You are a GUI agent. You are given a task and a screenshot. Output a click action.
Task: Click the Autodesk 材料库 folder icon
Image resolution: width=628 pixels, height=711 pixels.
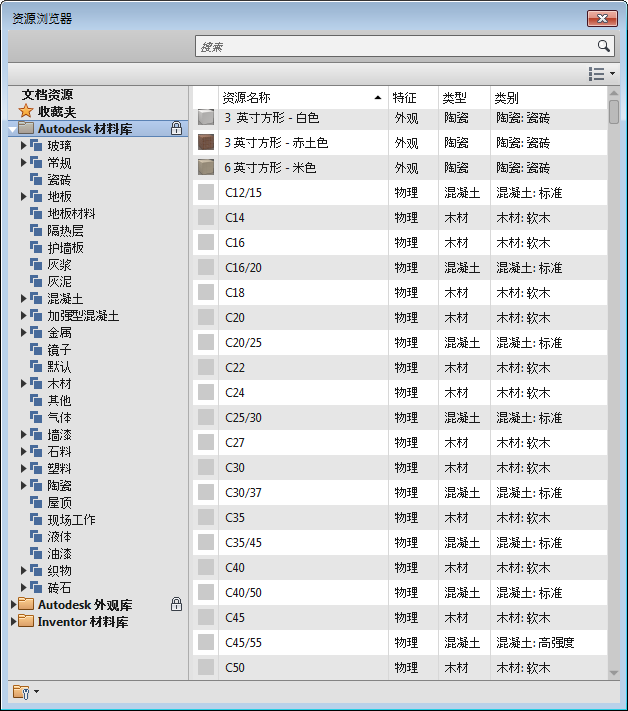tap(26, 128)
